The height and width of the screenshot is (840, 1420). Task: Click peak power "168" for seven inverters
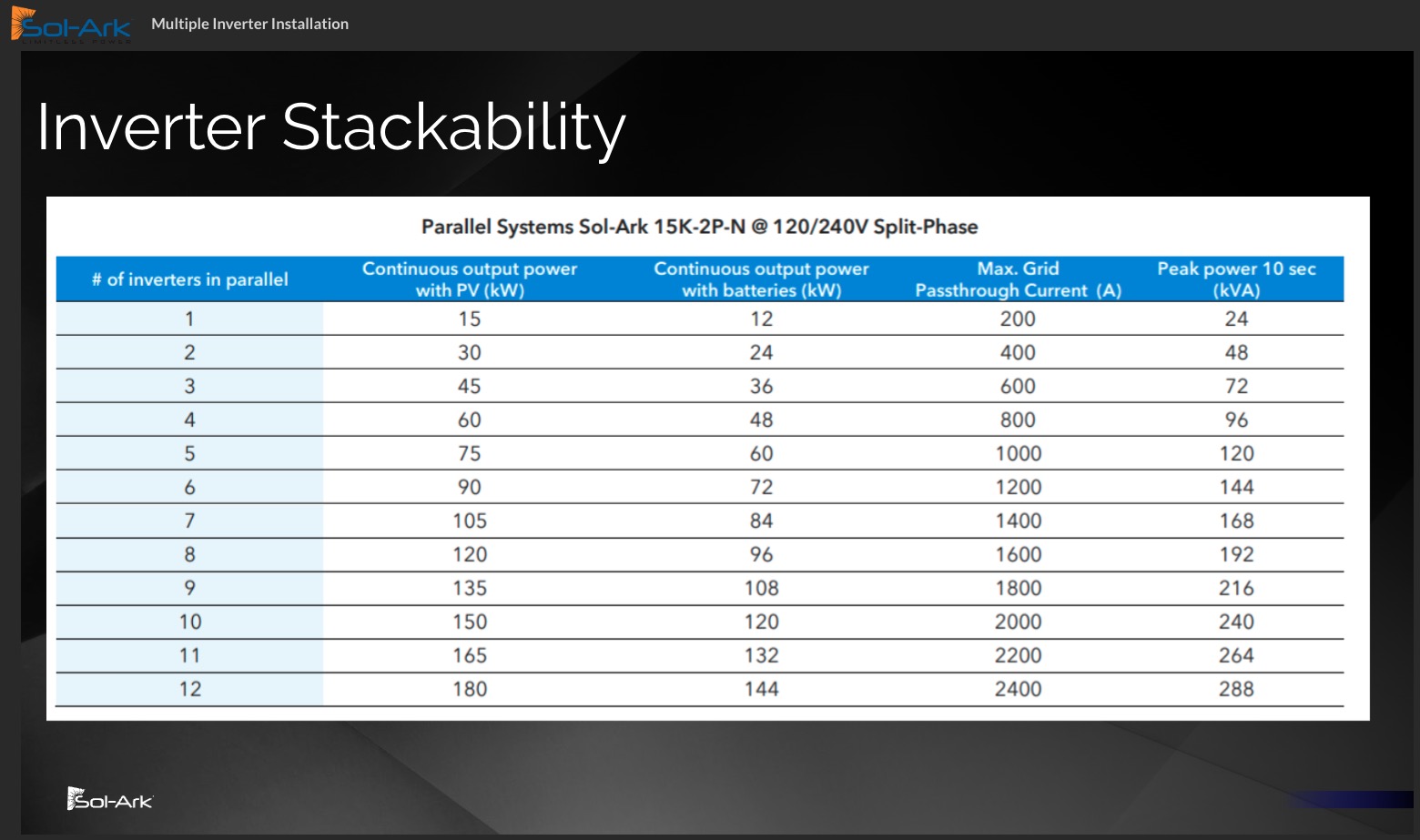tap(1236, 521)
